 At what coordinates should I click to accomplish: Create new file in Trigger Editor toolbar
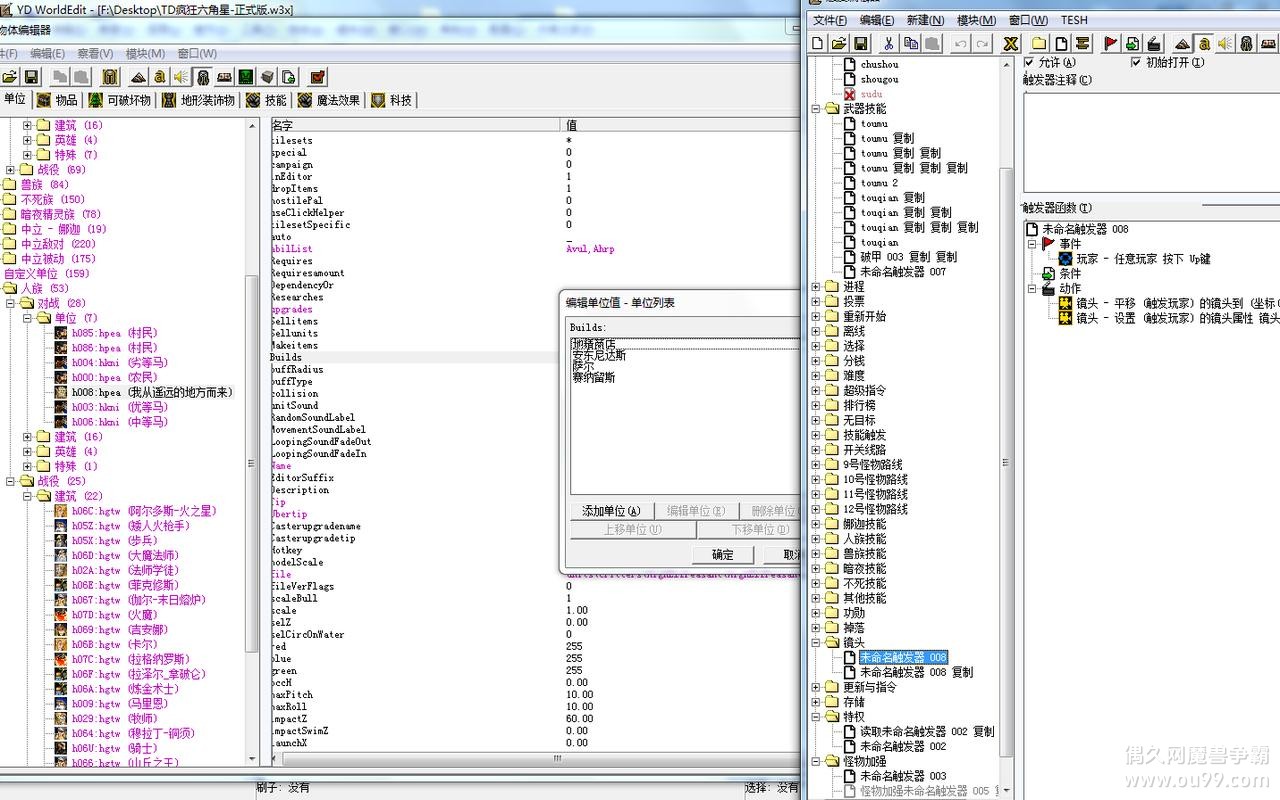[x=818, y=43]
